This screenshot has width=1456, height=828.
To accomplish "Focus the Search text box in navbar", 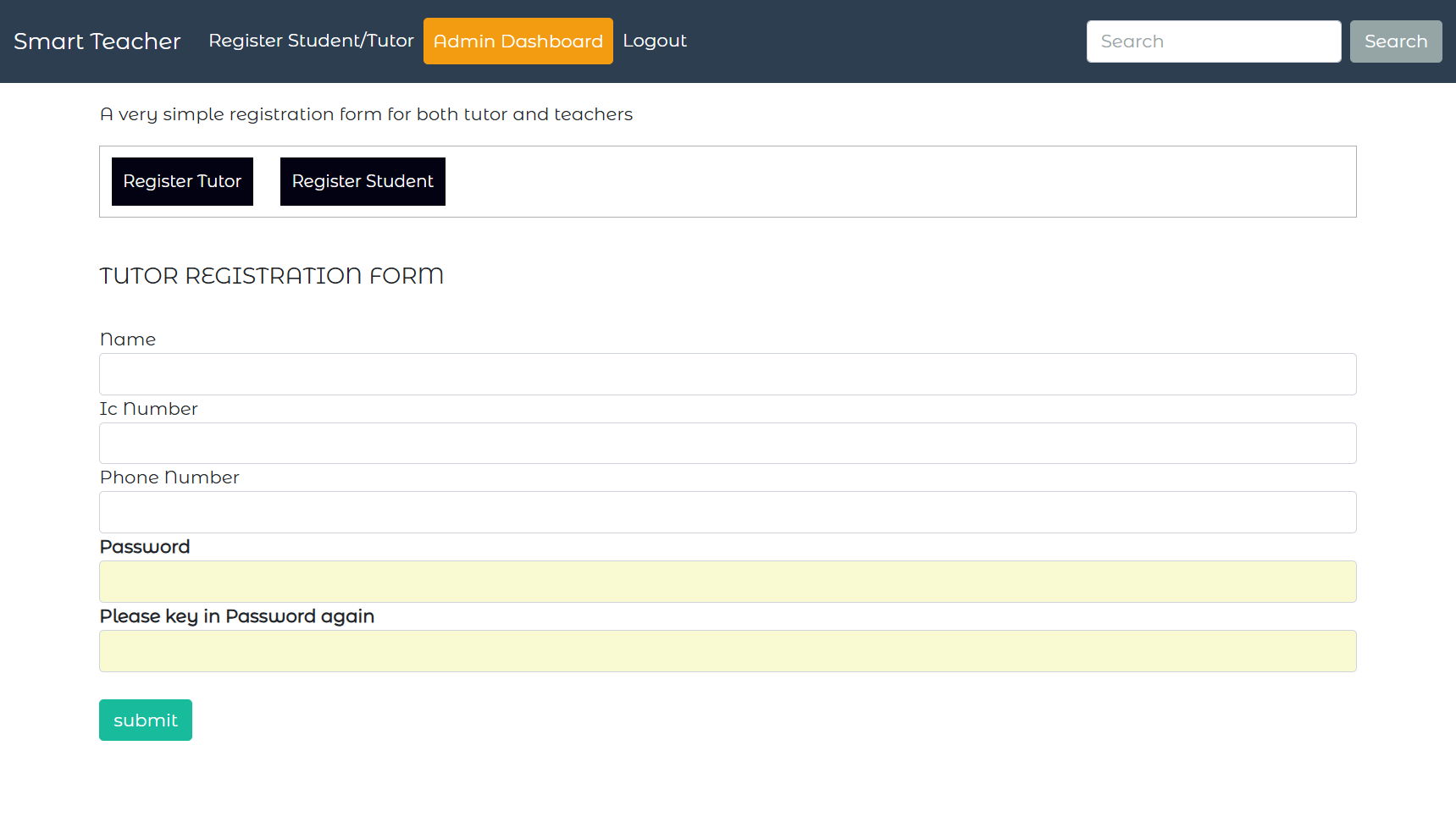I will point(1213,41).
